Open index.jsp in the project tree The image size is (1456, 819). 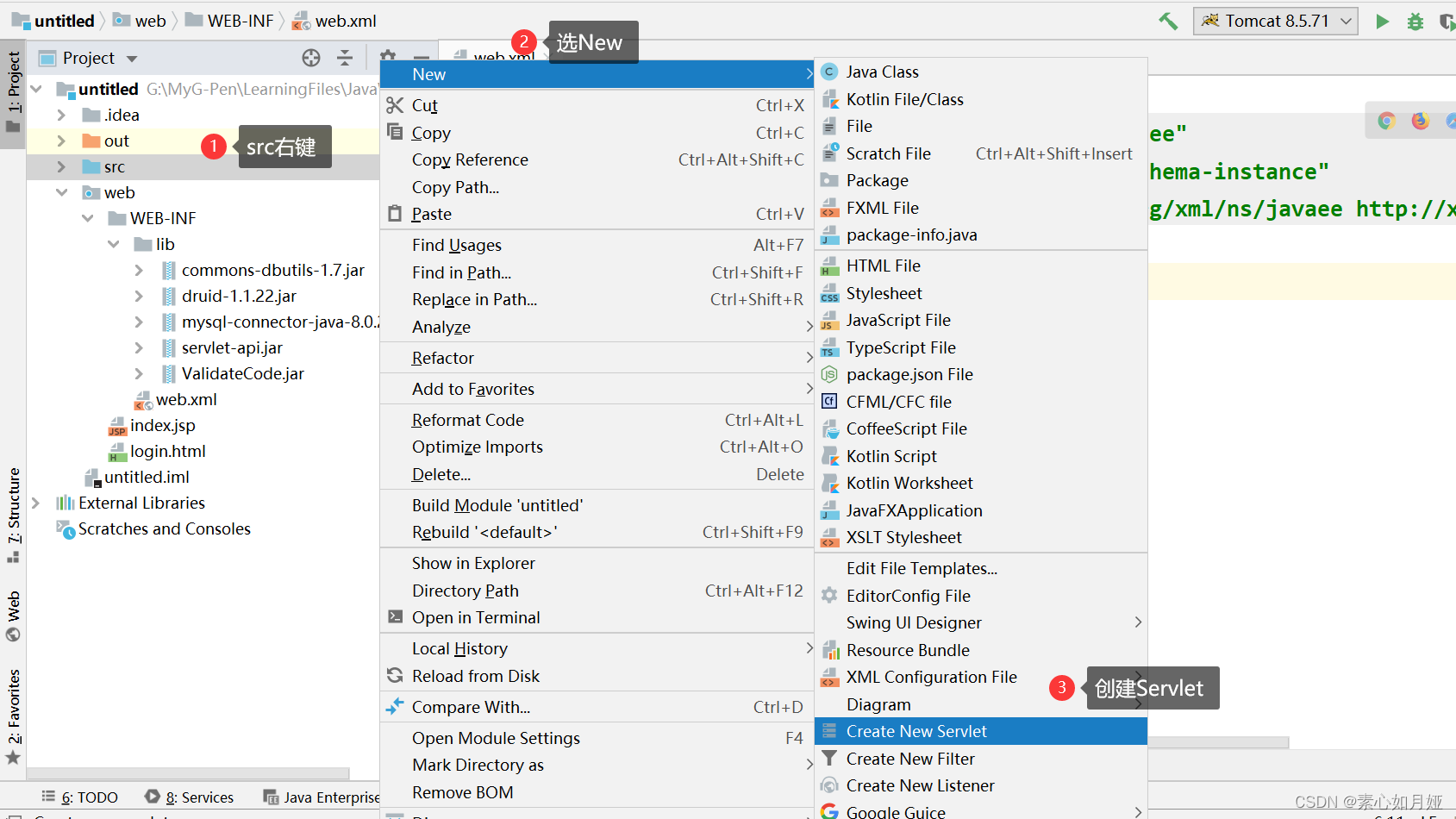click(x=162, y=425)
